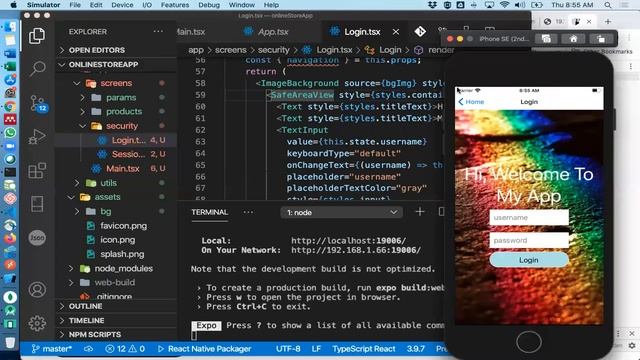Open the Features menu in menu bar
Viewport: 640px width, 360px height.
tap(174, 5)
